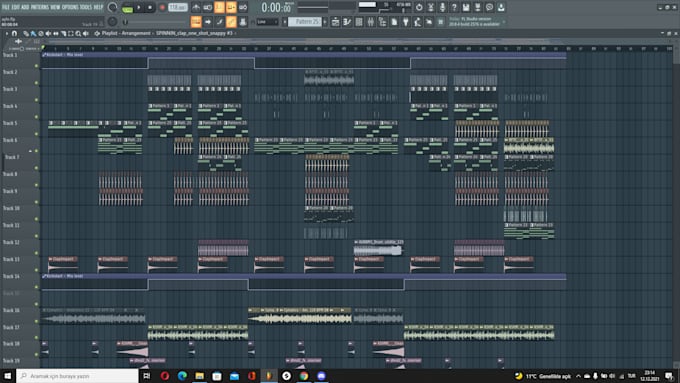This screenshot has height=383, width=680.
Task: Select the Playlist slip tool
Action: [x=56, y=33]
